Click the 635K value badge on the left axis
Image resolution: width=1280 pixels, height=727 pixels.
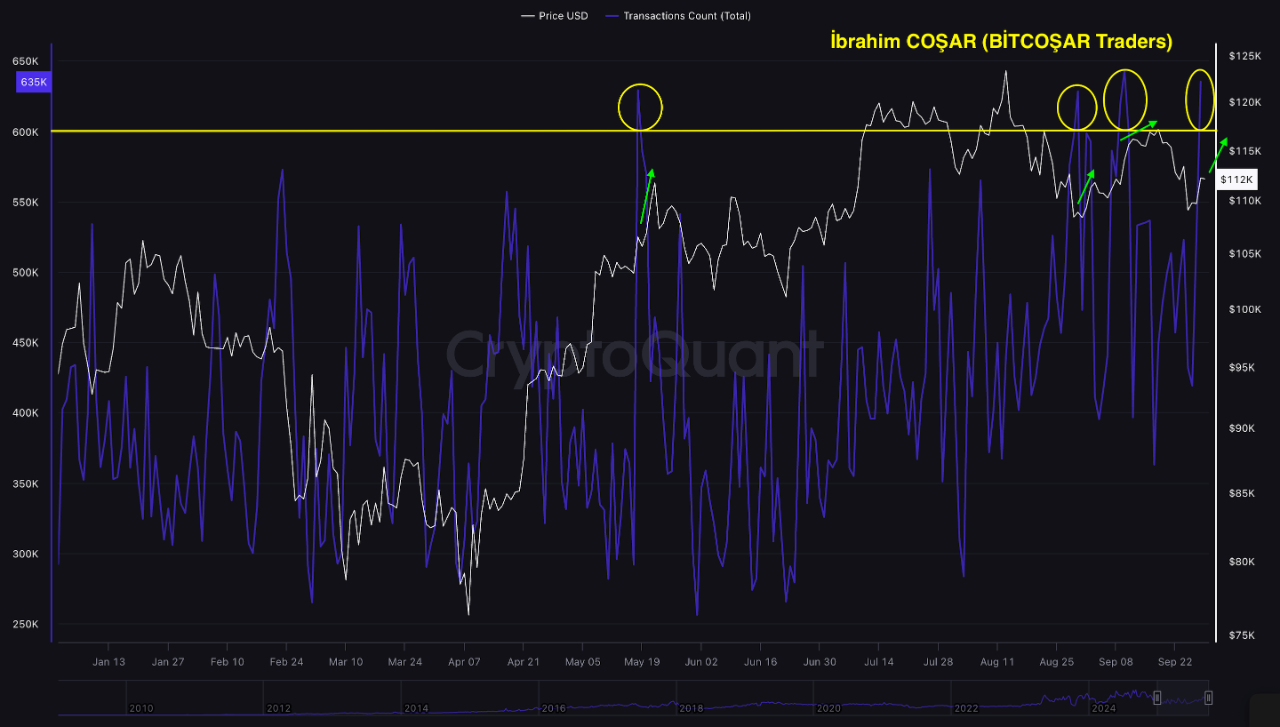[33, 81]
